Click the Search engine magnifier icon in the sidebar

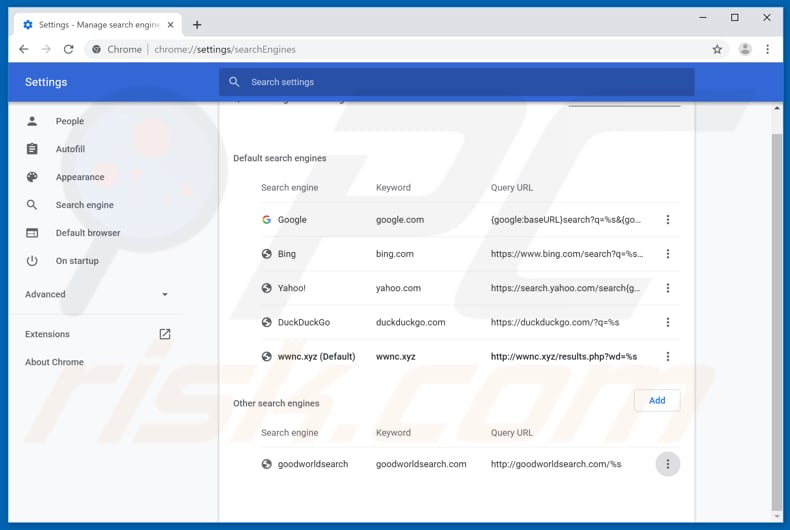[32, 205]
